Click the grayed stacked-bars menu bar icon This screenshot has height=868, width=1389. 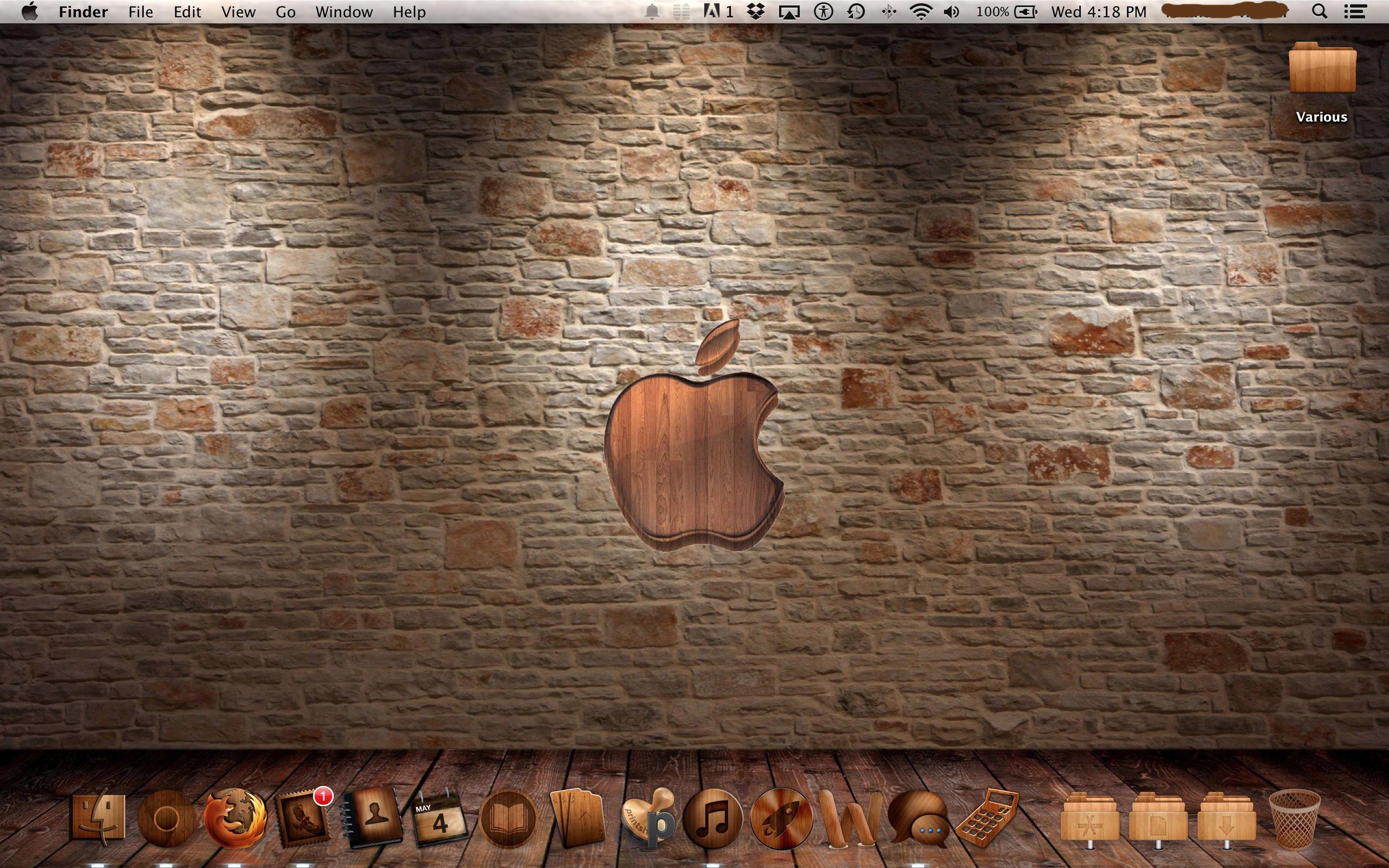tap(681, 11)
